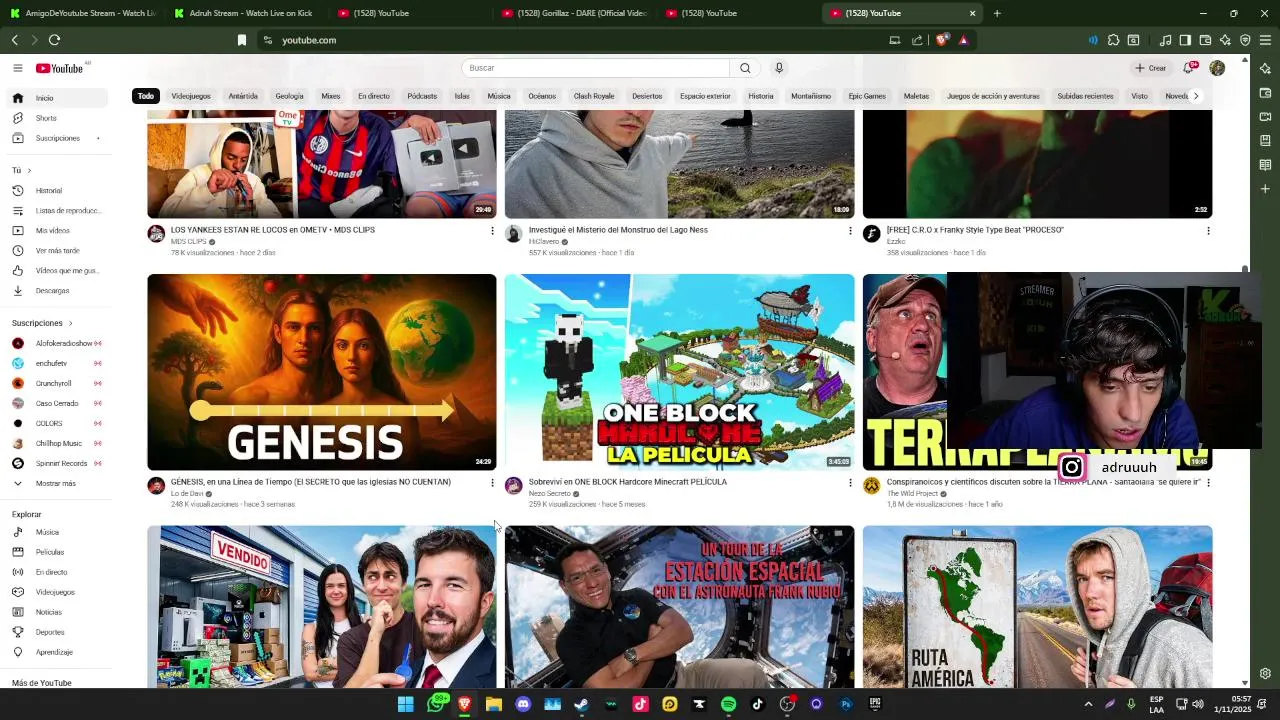Open Brave main hamburger menu
This screenshot has width=1280, height=720.
click(1265, 40)
